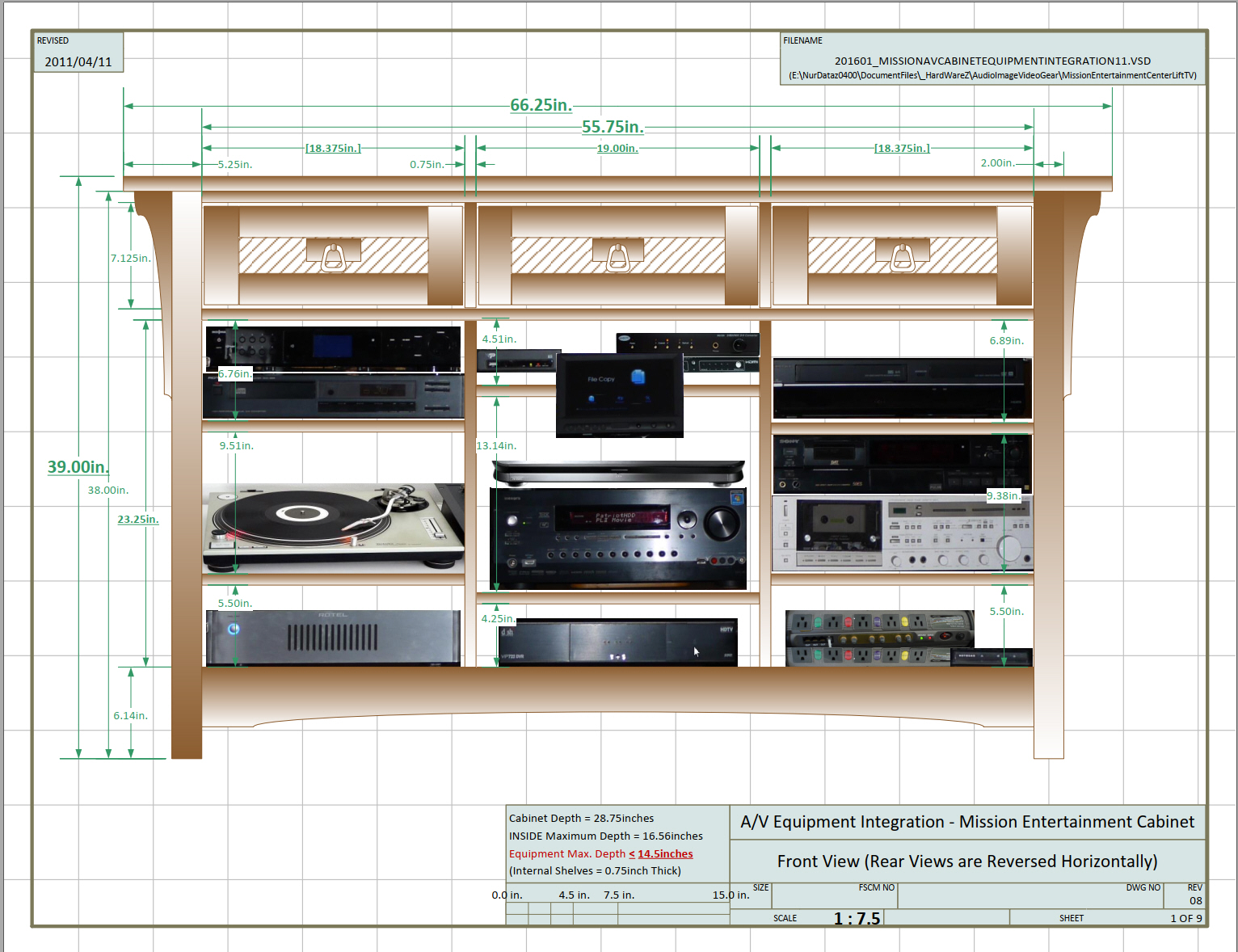Select the 5.25in. dimension label
Screen dimensions: 1238x952
pos(235,164)
